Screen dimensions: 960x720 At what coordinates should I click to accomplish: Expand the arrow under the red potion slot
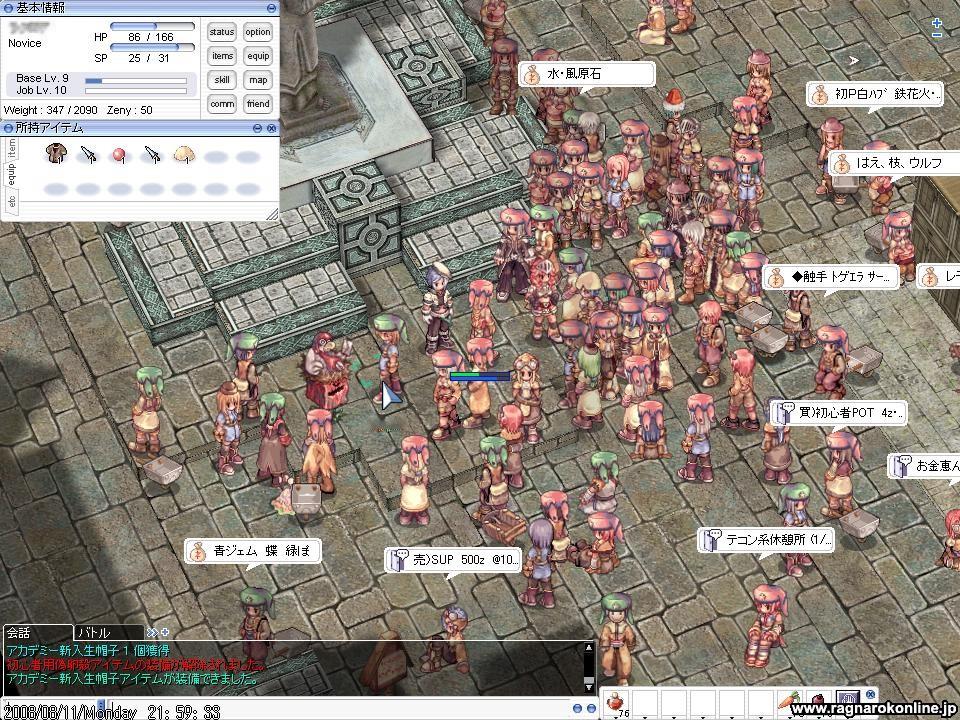pyautogui.click(x=617, y=717)
